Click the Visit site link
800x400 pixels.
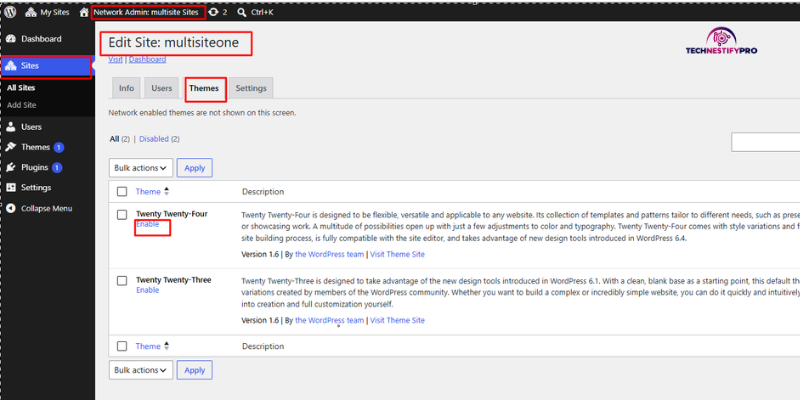[115, 59]
